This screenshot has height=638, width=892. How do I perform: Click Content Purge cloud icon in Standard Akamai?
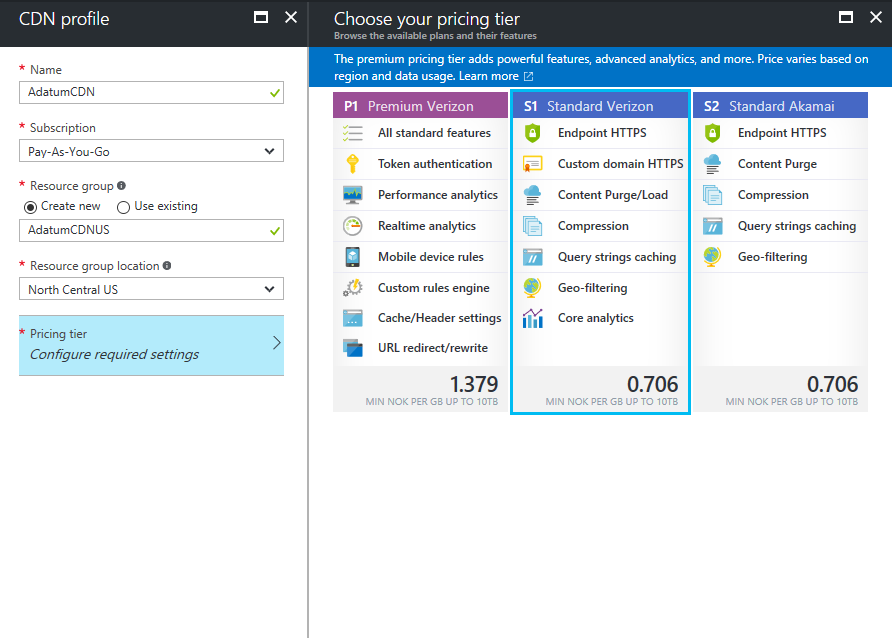click(712, 164)
